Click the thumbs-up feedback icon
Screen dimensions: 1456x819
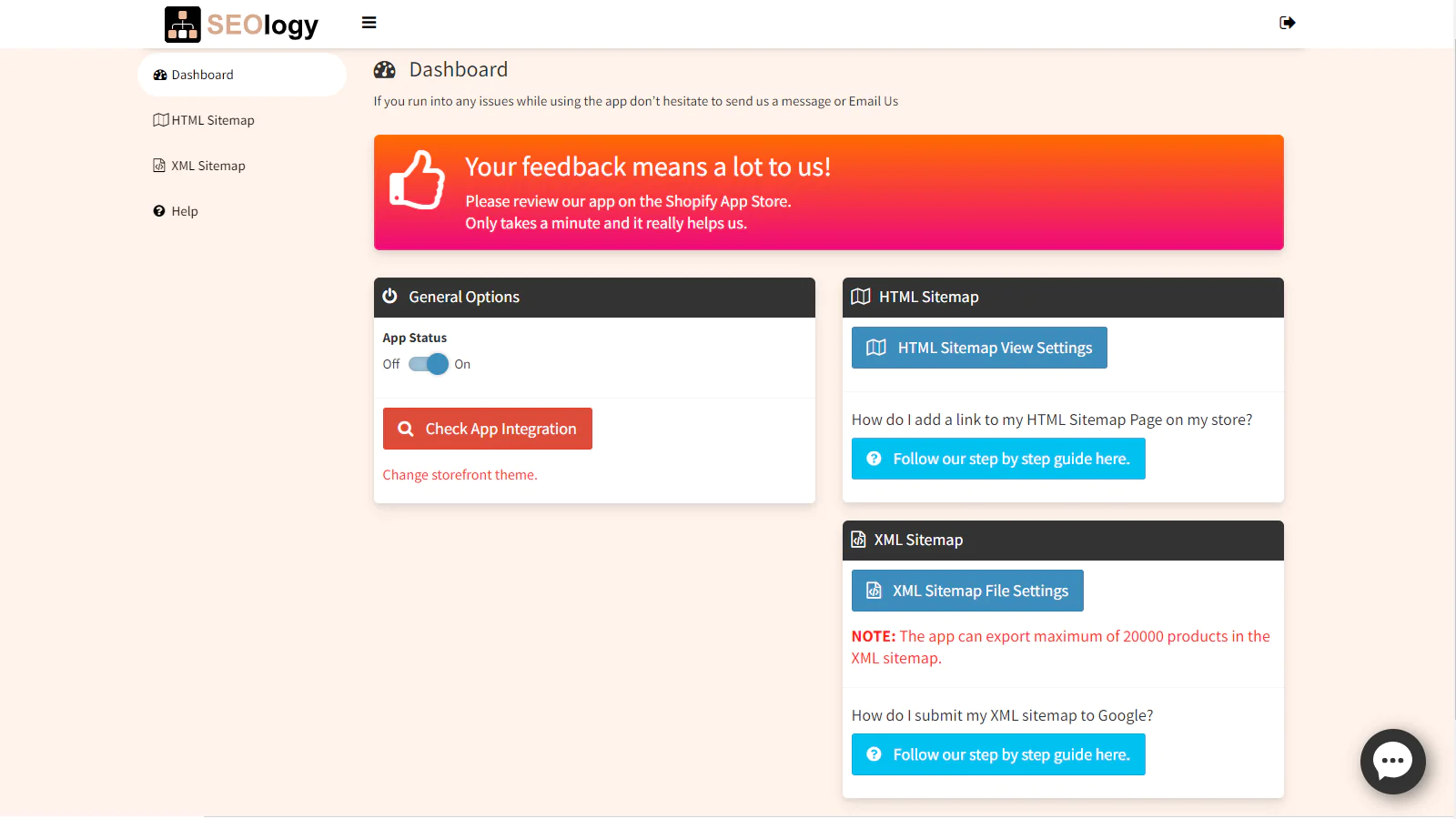(417, 180)
